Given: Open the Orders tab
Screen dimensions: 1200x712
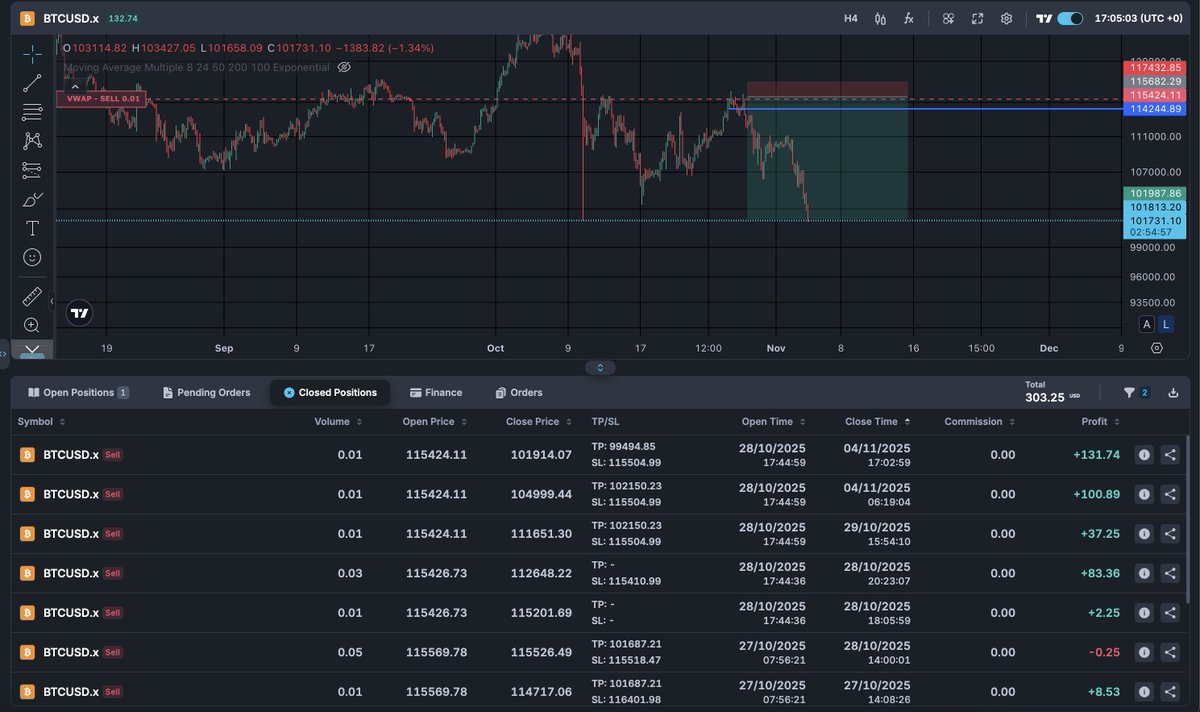Looking at the screenshot, I should pyautogui.click(x=519, y=393).
